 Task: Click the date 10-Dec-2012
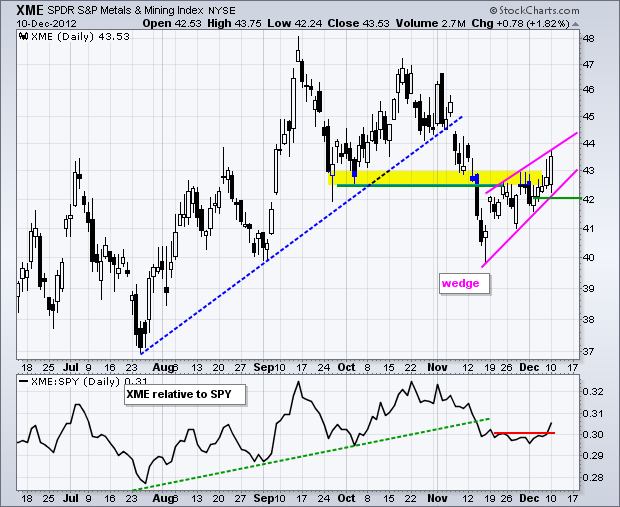pos(46,23)
